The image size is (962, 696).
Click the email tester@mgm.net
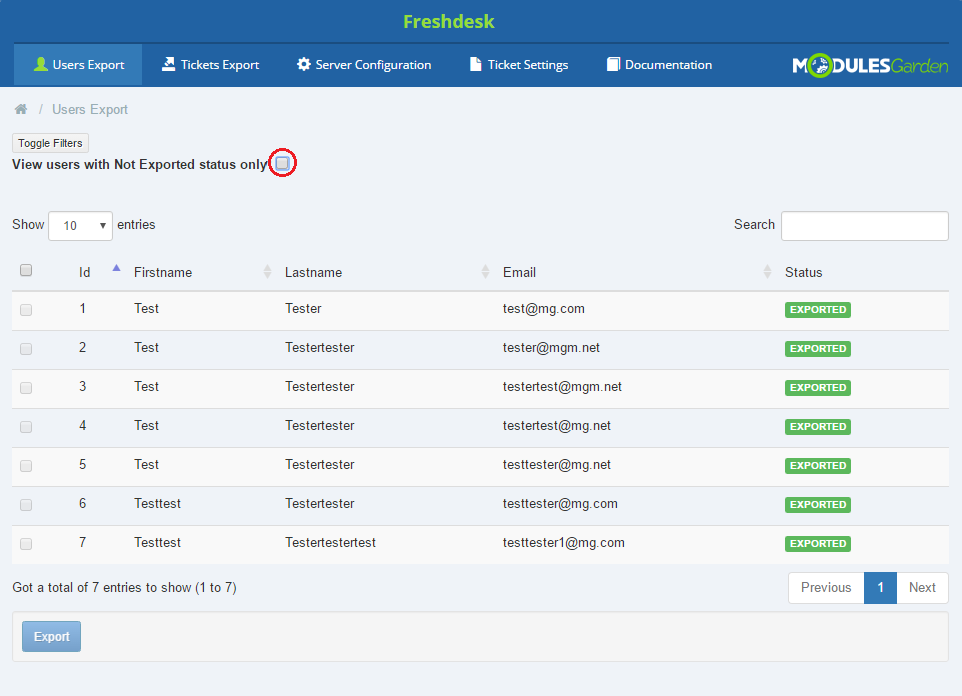click(x=551, y=347)
